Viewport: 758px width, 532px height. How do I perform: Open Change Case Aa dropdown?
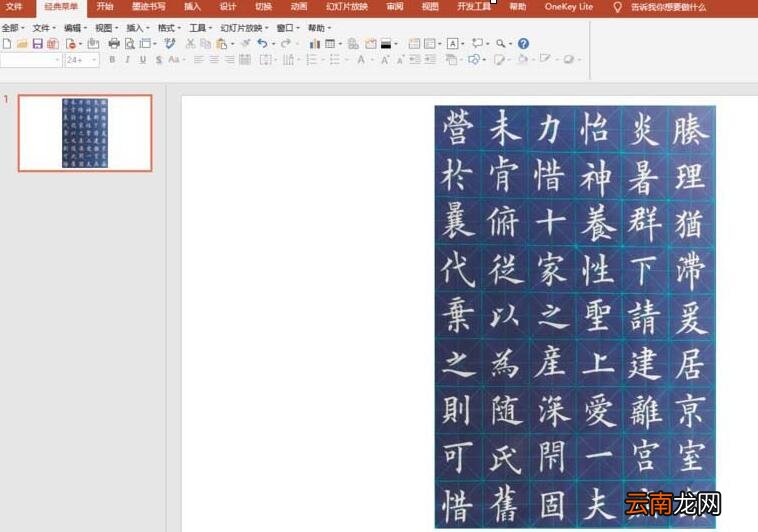(x=177, y=60)
